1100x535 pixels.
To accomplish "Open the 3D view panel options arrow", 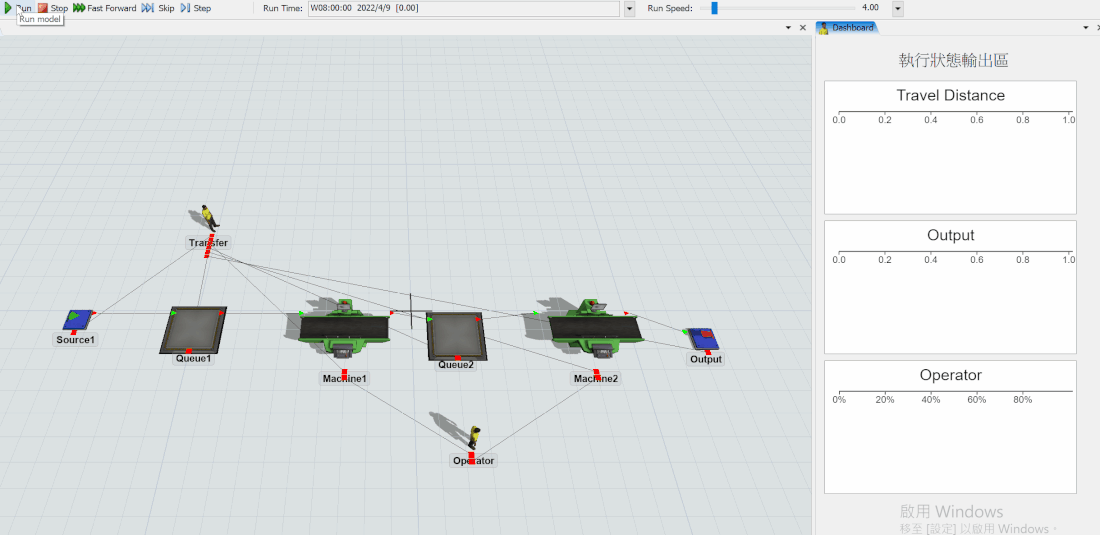I will 788,28.
